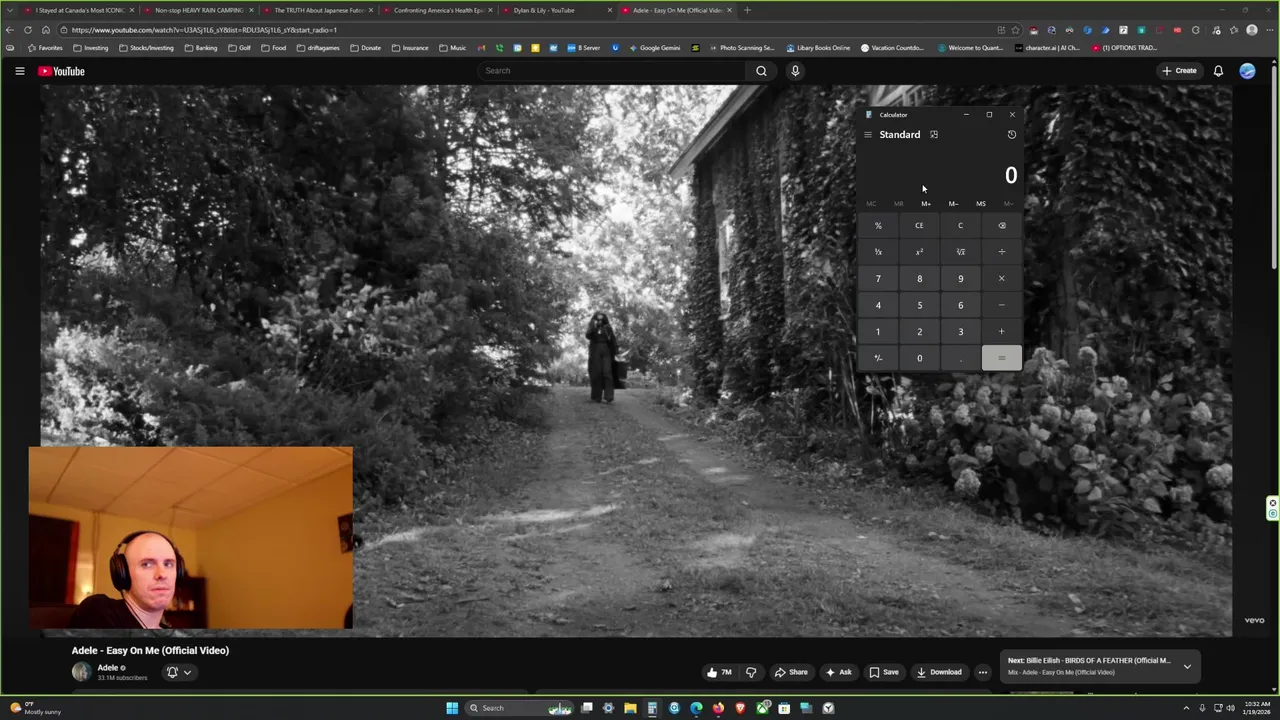Open the Windows Start menu
1280x720 pixels.
(x=452, y=708)
